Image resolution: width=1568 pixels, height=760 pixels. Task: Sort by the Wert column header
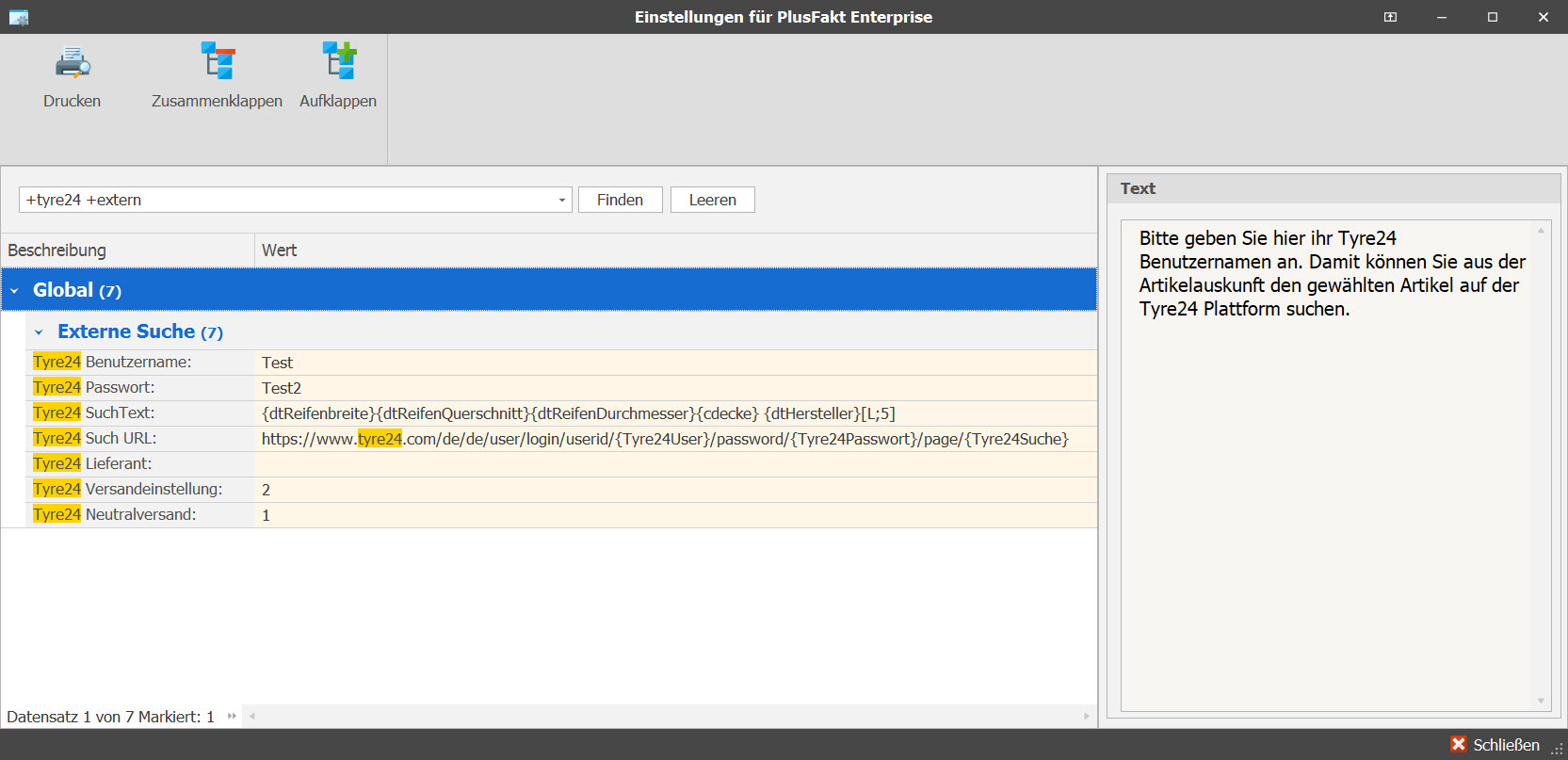[675, 251]
